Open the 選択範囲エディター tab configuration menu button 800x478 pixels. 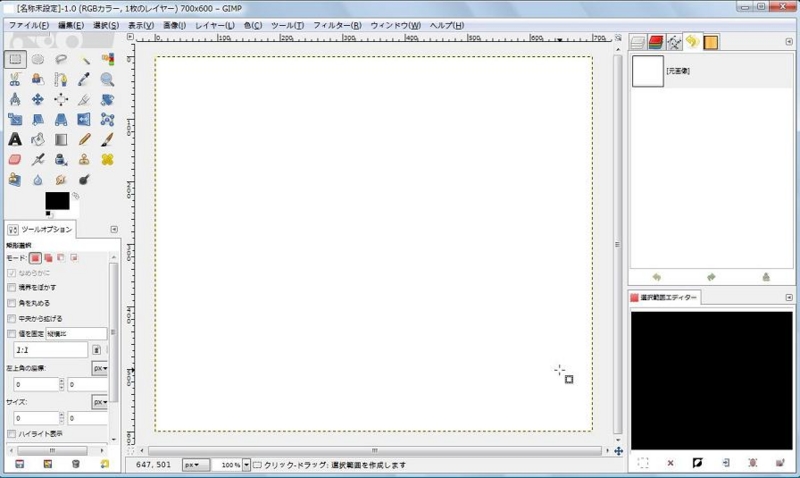(x=789, y=297)
